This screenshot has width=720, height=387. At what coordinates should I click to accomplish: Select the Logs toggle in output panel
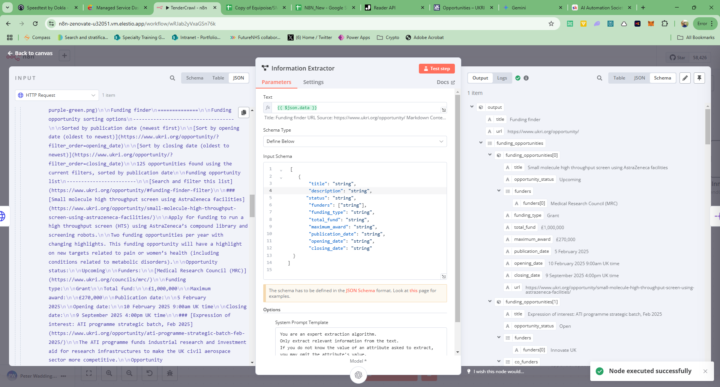pos(502,78)
